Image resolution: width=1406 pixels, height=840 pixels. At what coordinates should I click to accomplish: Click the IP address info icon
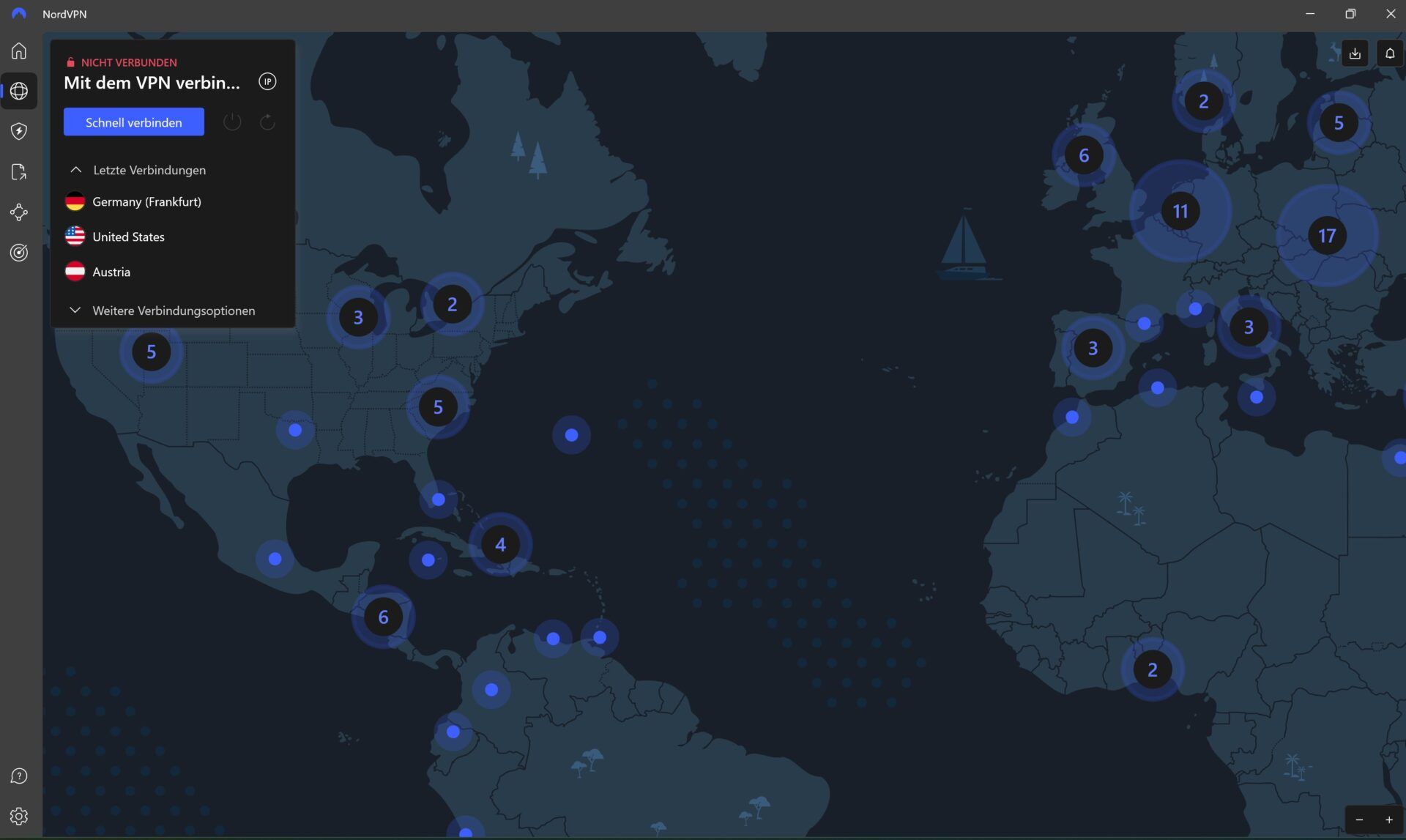[267, 82]
